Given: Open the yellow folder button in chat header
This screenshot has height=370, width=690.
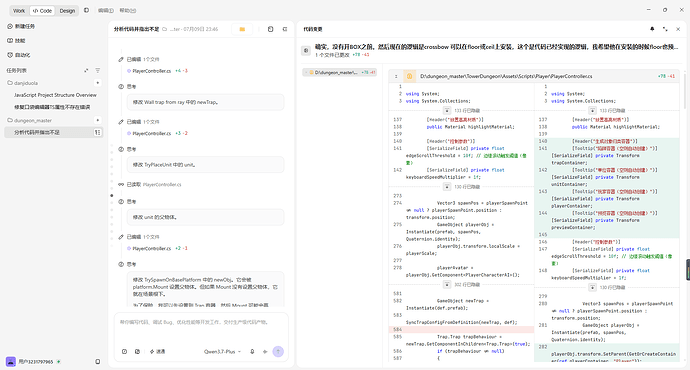Looking at the screenshot, I should pyautogui.click(x=242, y=29).
